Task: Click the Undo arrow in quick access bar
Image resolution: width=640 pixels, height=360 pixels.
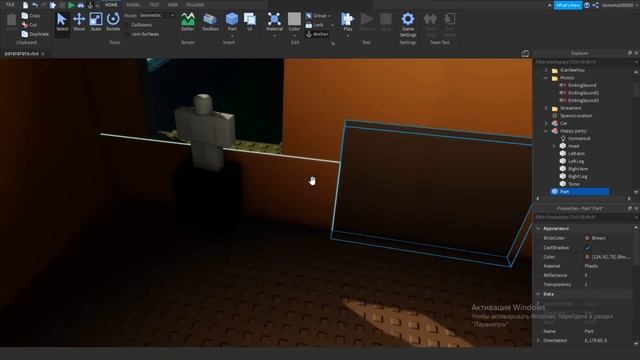Action: (35, 5)
